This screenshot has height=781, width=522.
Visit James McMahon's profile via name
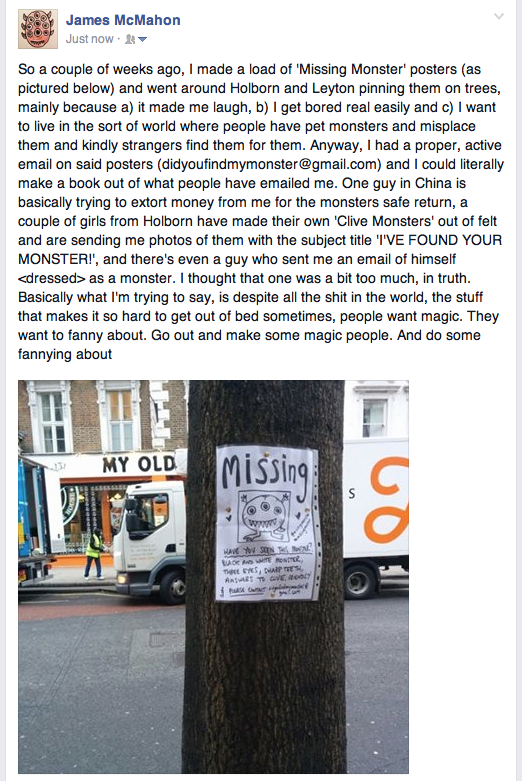point(123,20)
